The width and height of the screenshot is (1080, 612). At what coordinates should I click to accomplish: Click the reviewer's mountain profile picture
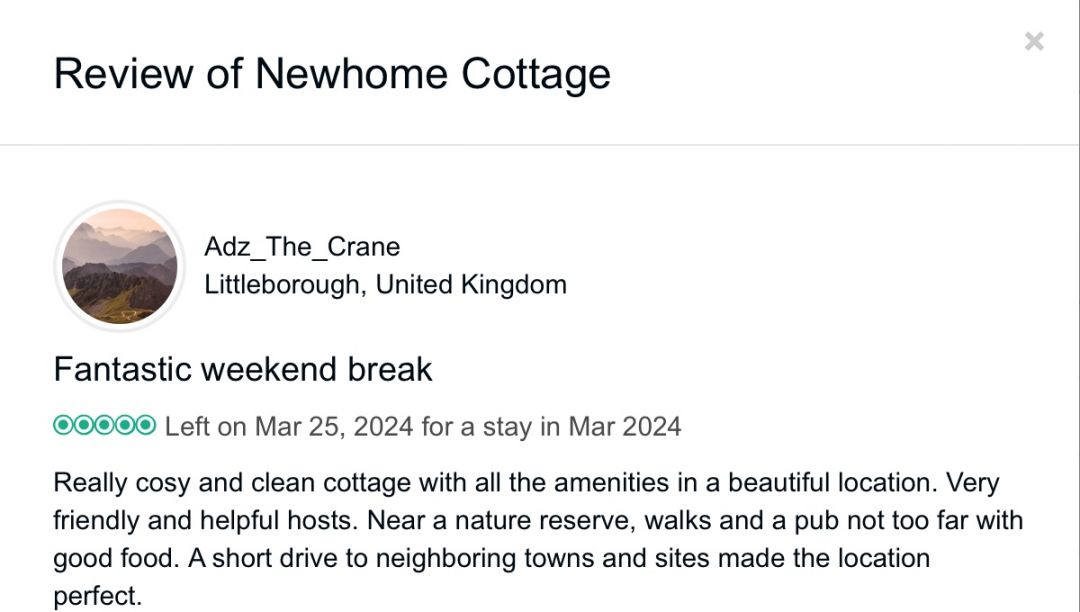click(120, 266)
